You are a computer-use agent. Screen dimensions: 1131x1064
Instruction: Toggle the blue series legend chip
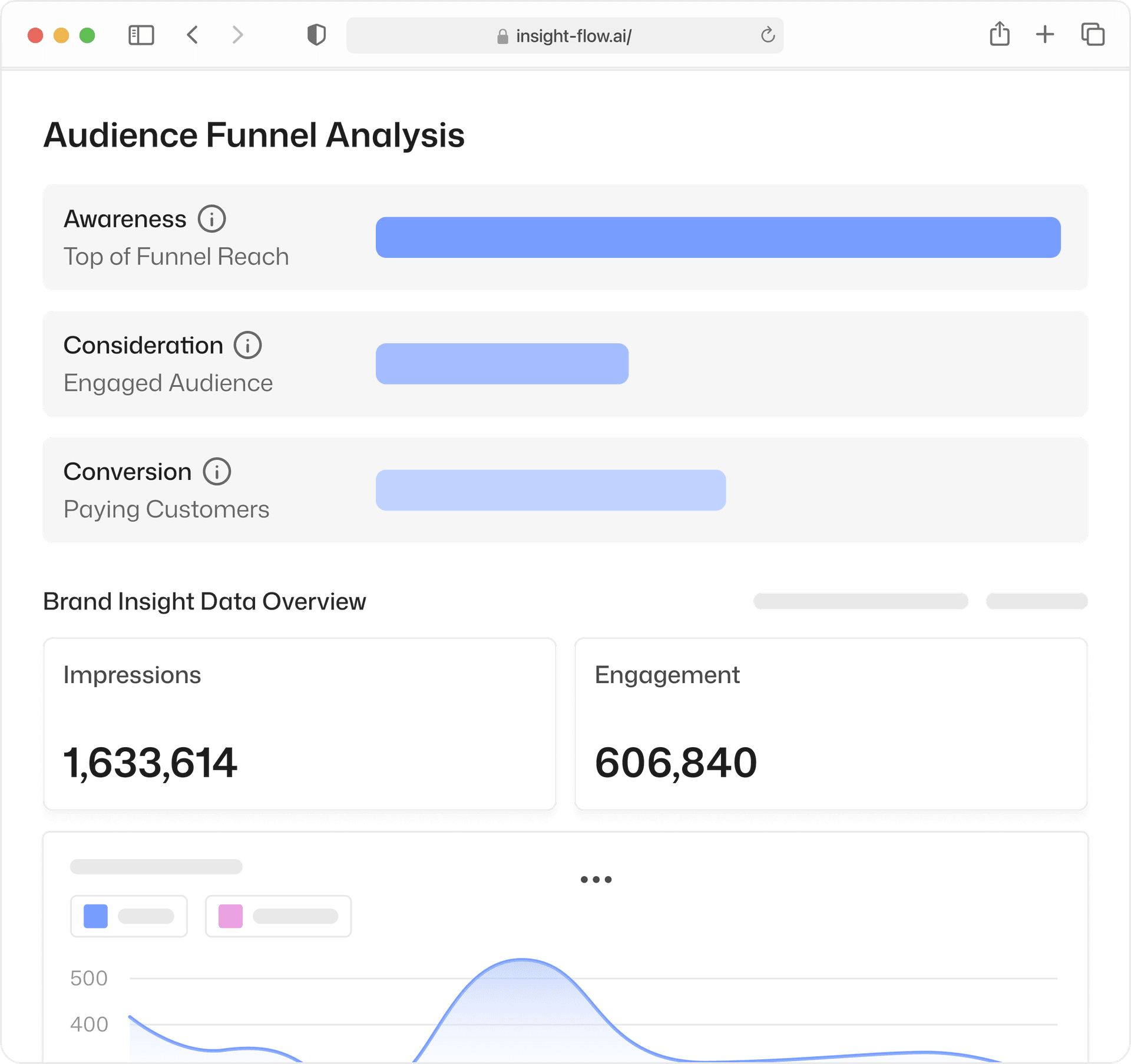pos(129,916)
